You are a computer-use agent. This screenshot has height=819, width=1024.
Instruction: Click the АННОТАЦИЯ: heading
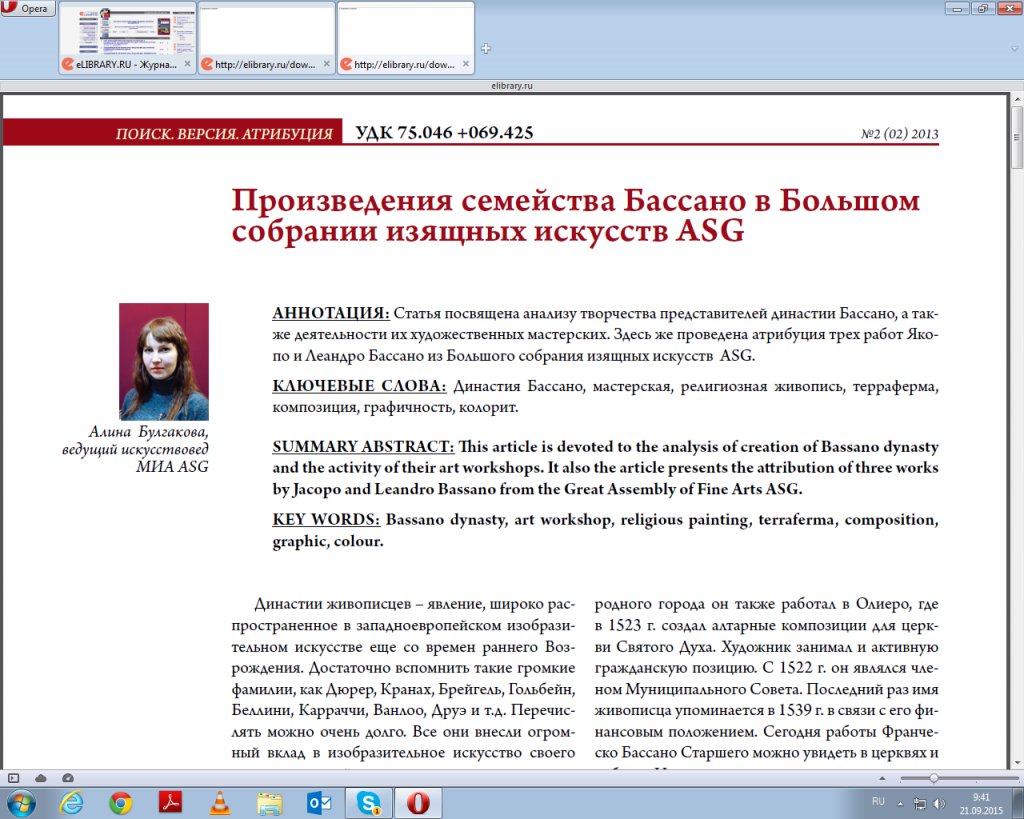[x=330, y=313]
